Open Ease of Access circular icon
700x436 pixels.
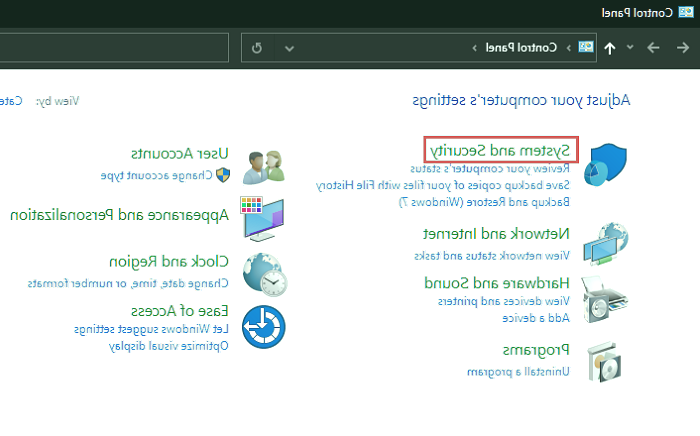[x=264, y=327]
